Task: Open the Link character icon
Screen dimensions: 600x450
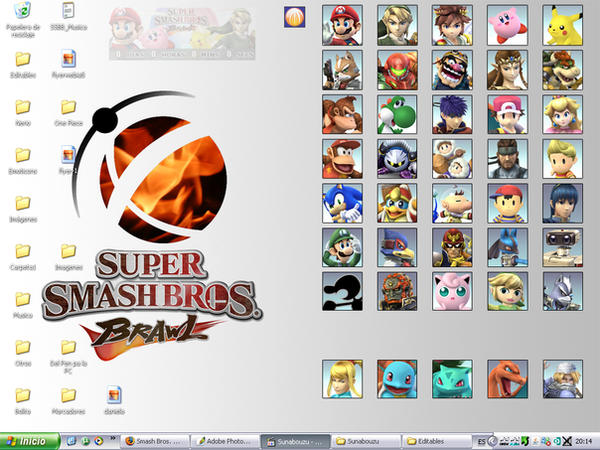Action: 397,25
